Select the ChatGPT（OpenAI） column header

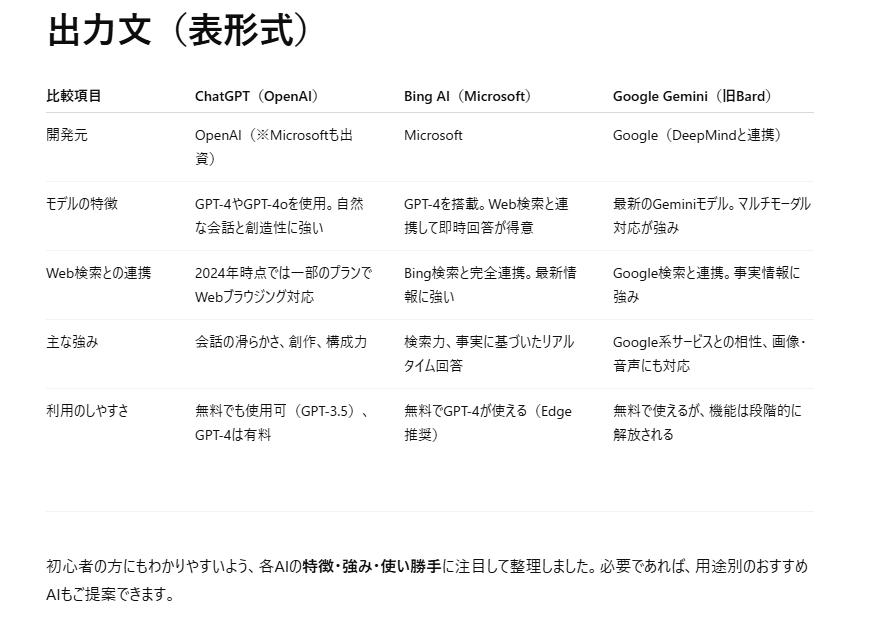click(x=256, y=96)
